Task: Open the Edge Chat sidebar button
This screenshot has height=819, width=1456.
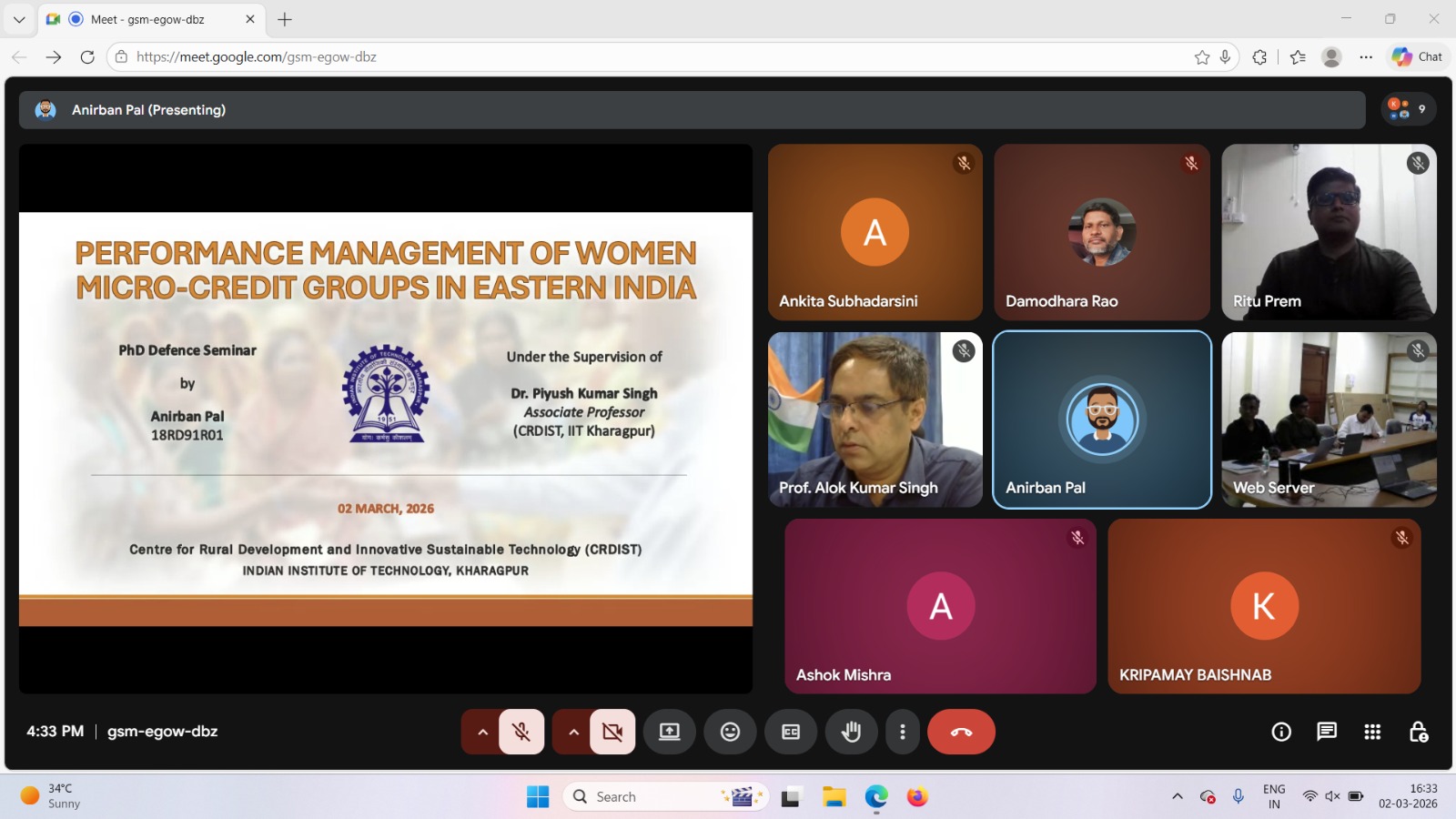Action: point(1418,56)
